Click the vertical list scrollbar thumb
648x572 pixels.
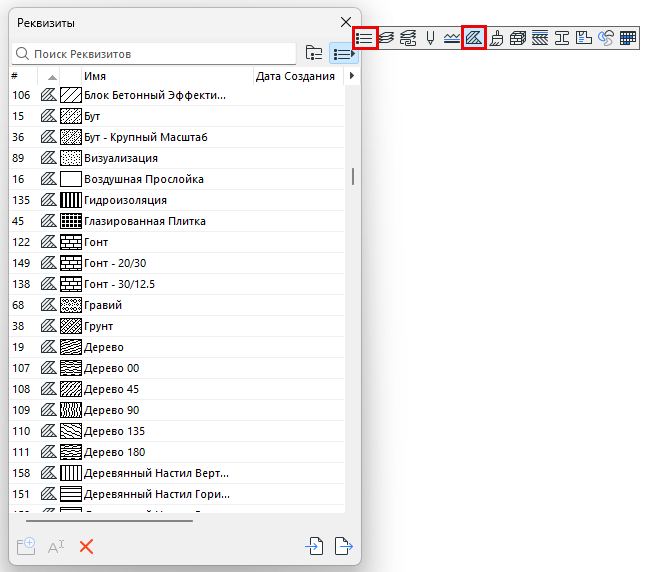(x=353, y=176)
